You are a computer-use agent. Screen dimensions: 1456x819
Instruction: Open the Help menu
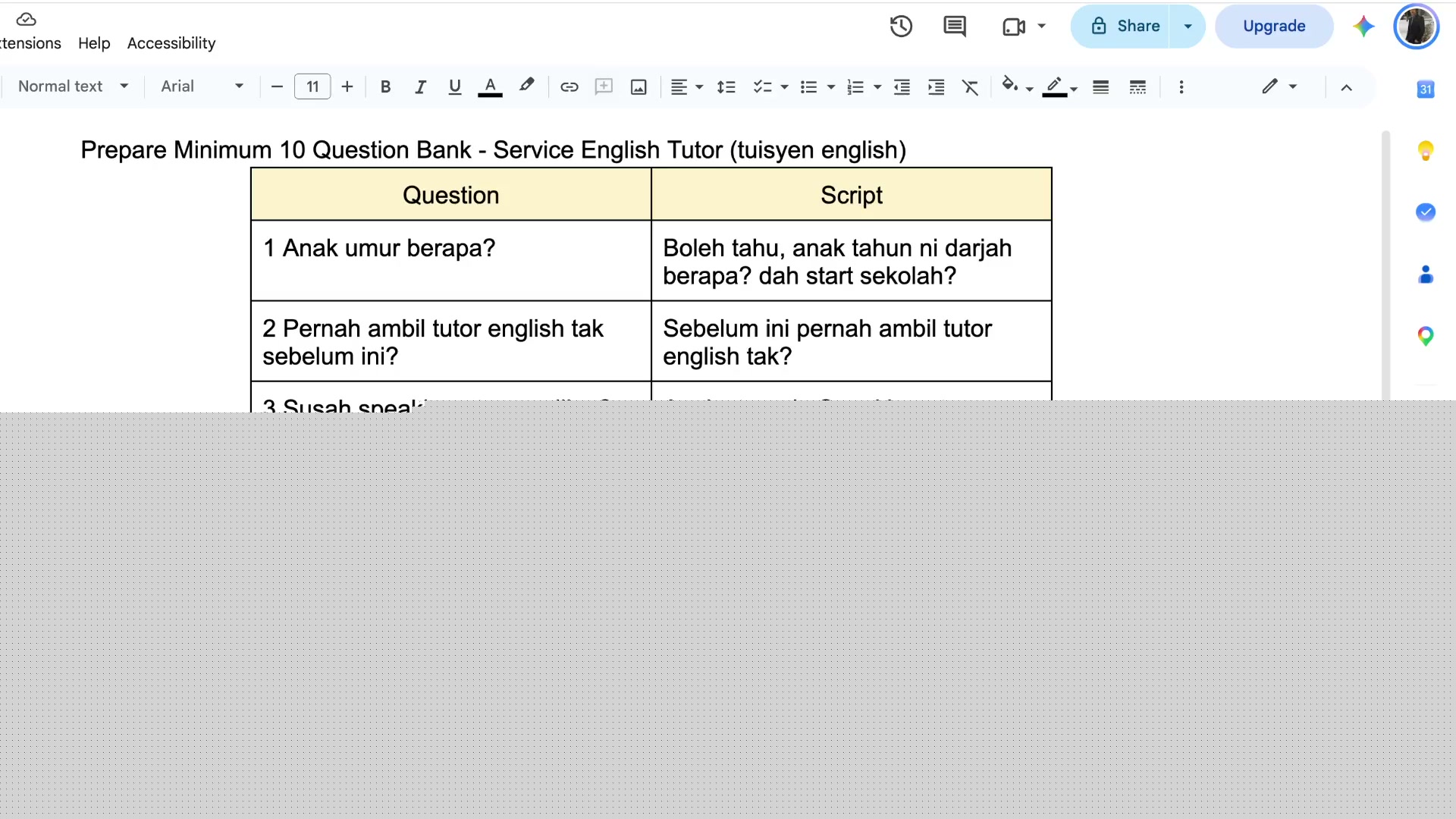[94, 43]
